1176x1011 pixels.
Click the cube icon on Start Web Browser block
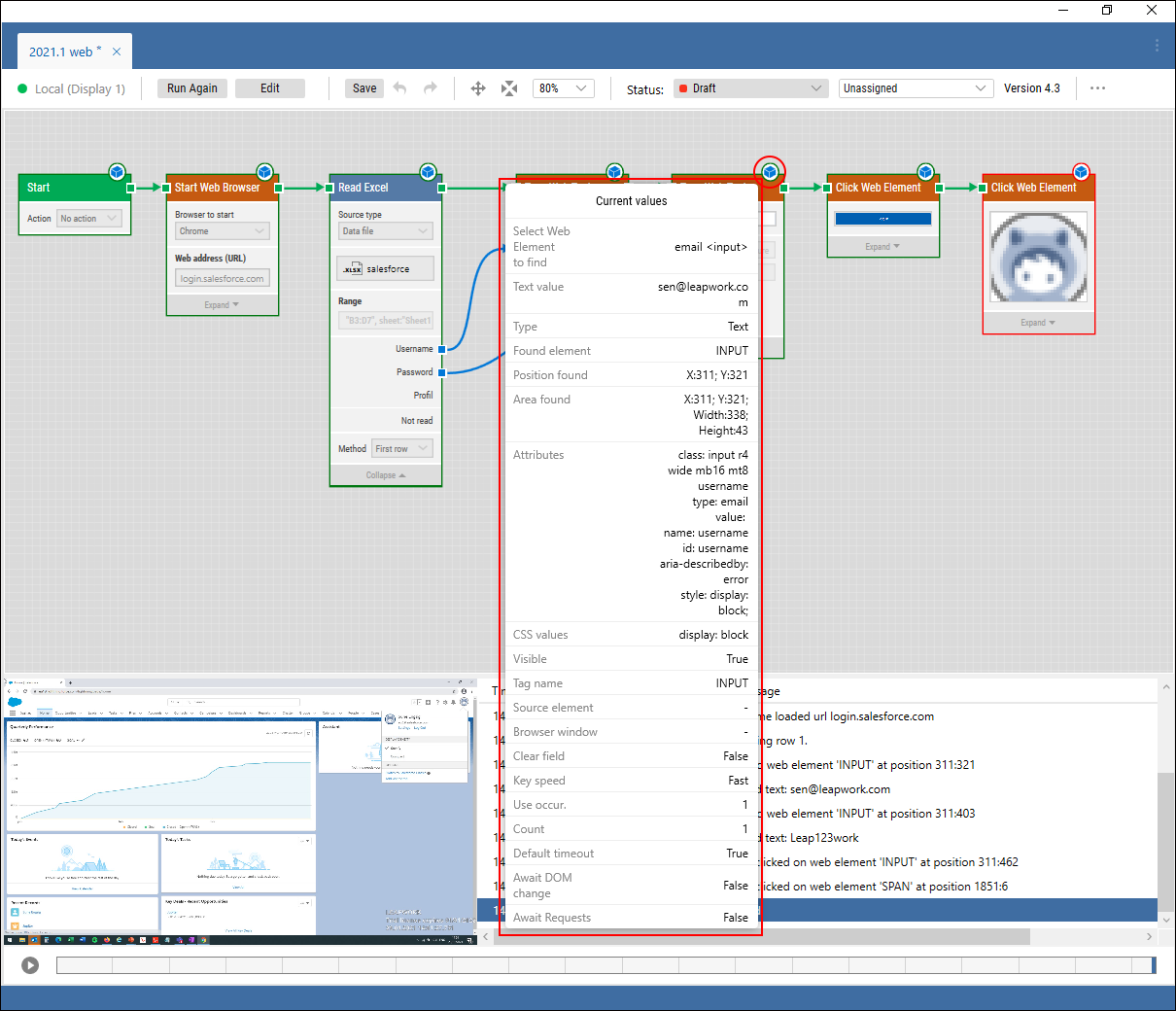coord(264,172)
